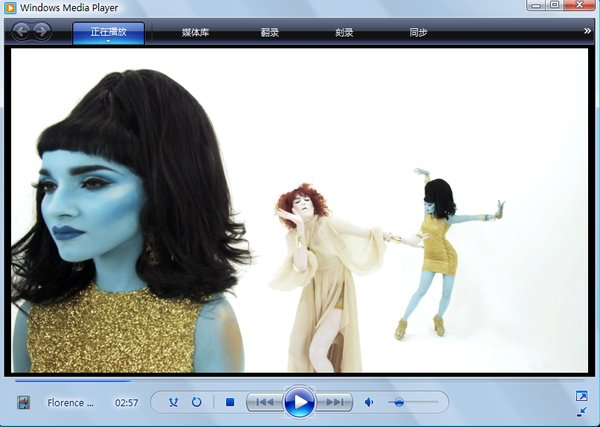
Task: Click the Back navigation arrow
Action: click(21, 32)
